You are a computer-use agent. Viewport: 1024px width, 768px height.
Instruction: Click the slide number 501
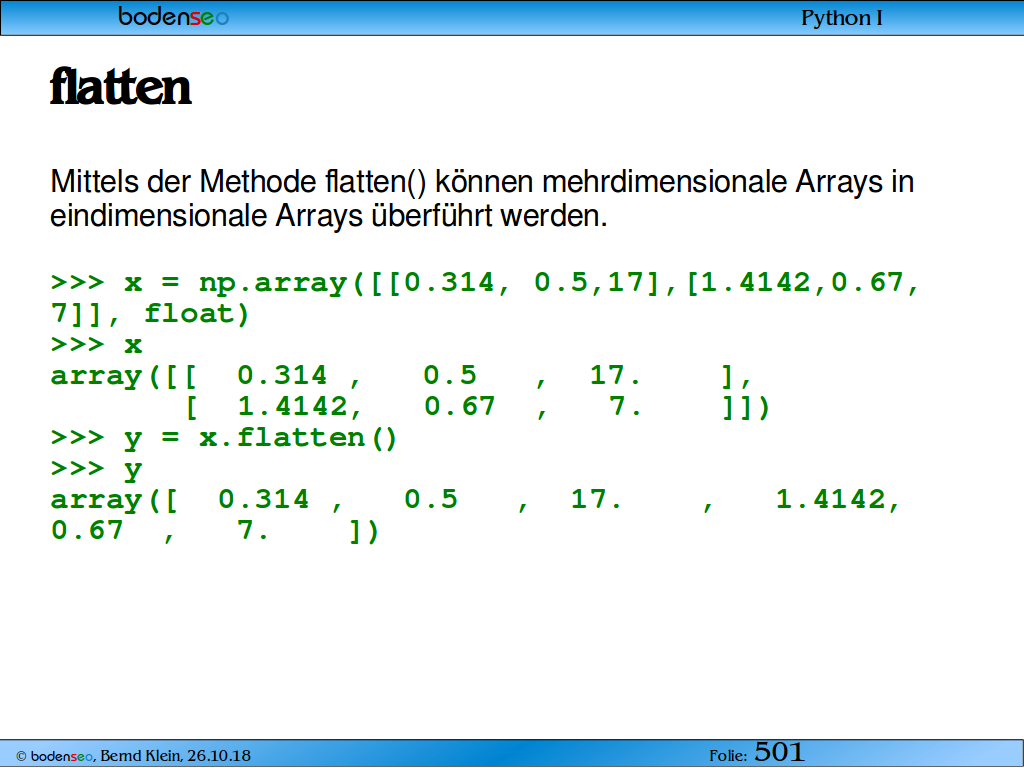[779, 752]
